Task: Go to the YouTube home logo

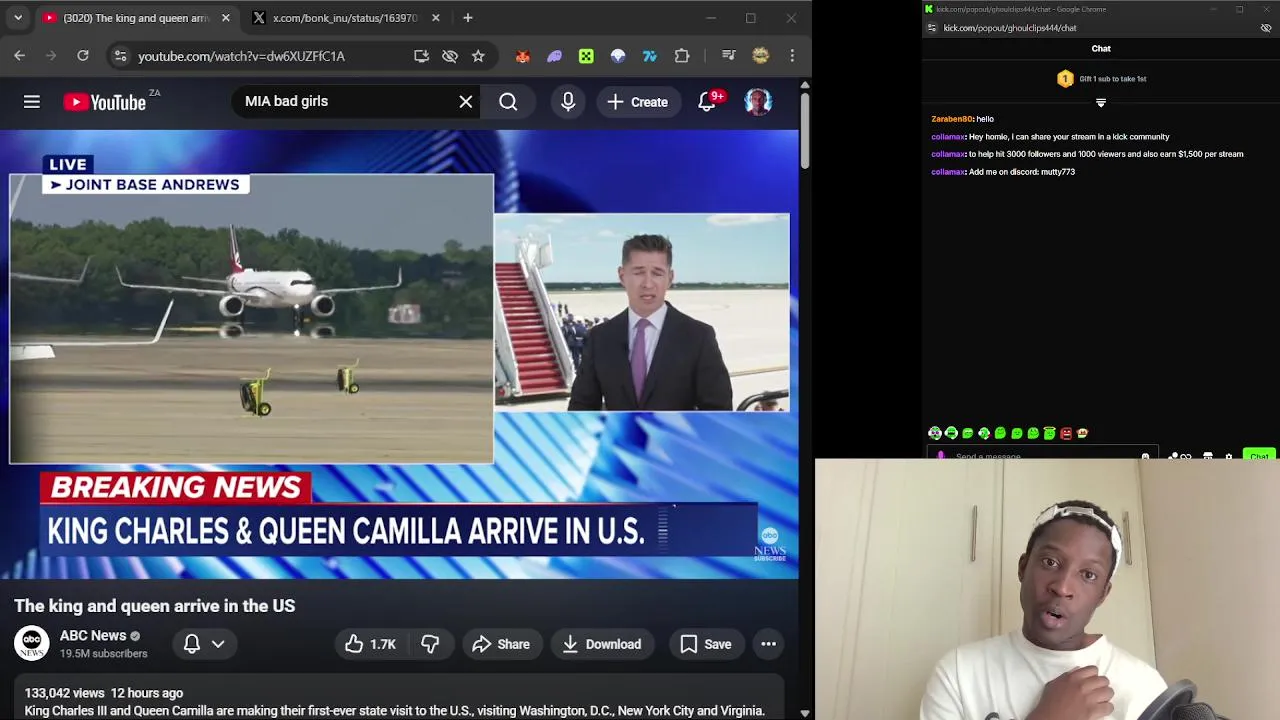Action: 105,102
